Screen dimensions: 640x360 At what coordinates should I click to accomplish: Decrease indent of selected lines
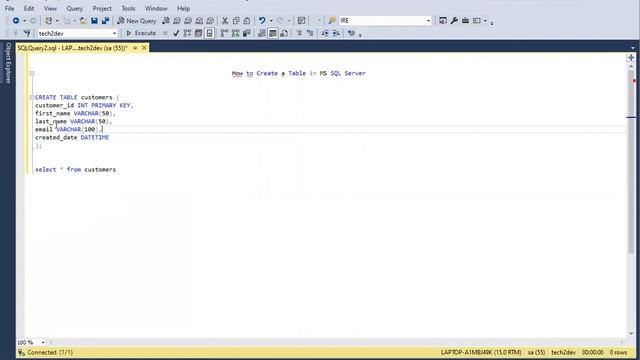325,33
